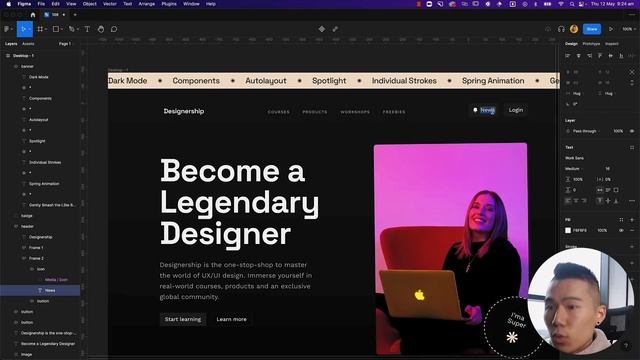Click the headphones audio icon
The width and height of the screenshot is (640, 360).
561,29
